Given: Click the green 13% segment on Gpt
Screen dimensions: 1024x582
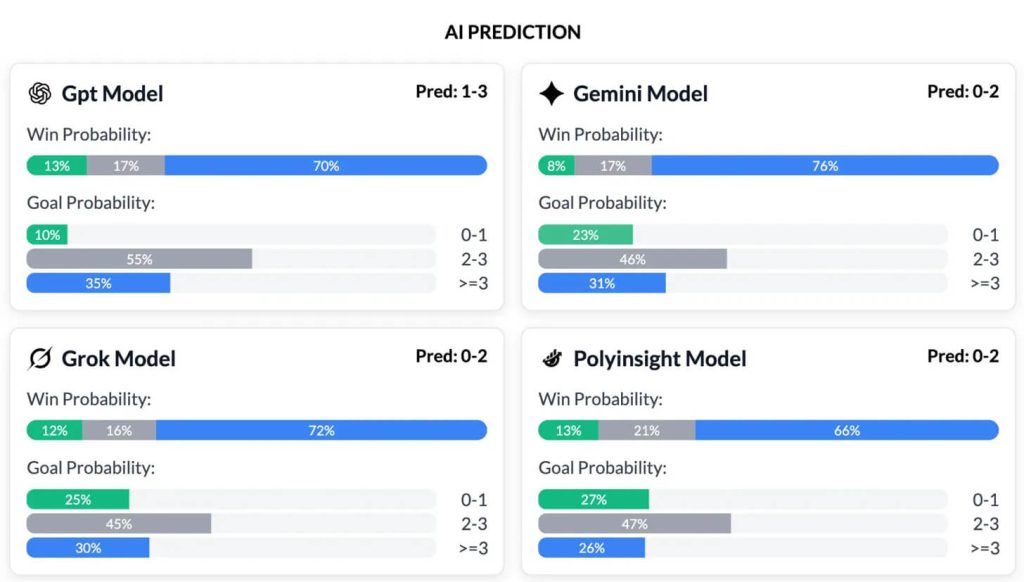Looking at the screenshot, I should point(55,165).
